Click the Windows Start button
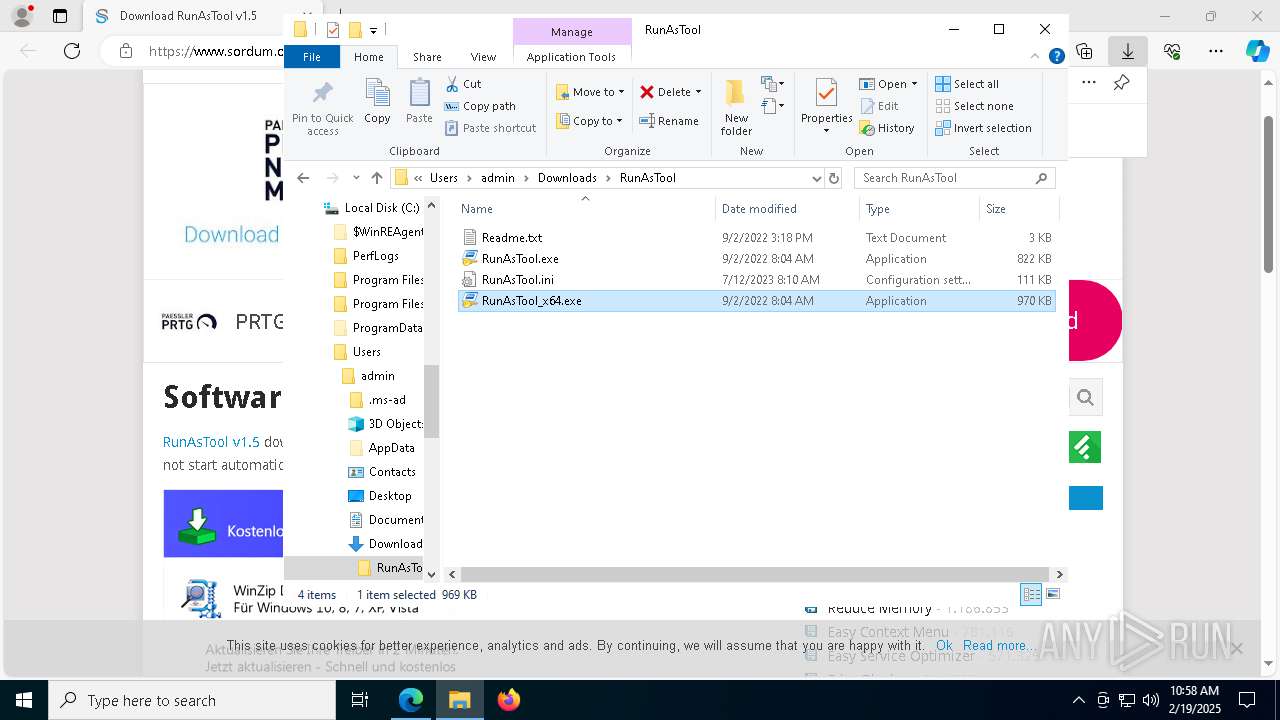This screenshot has height=720, width=1280. (24, 700)
